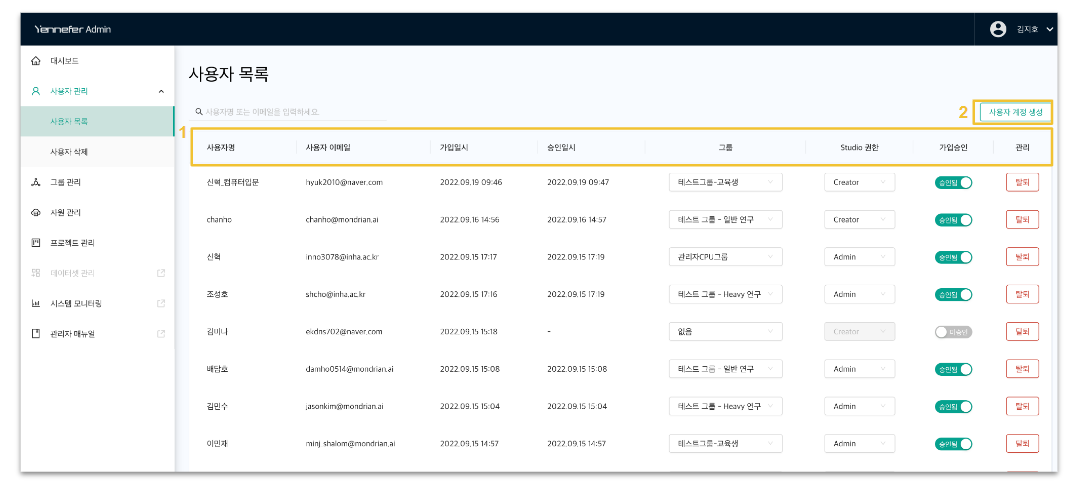Toggle approval switch for user 조성호
1074x493 pixels.
[x=953, y=294]
